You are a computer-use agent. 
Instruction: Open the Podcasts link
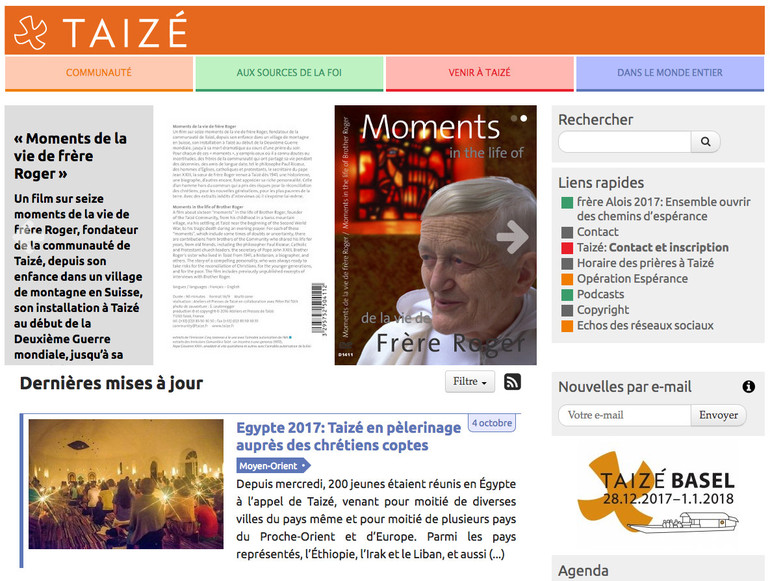coord(601,294)
